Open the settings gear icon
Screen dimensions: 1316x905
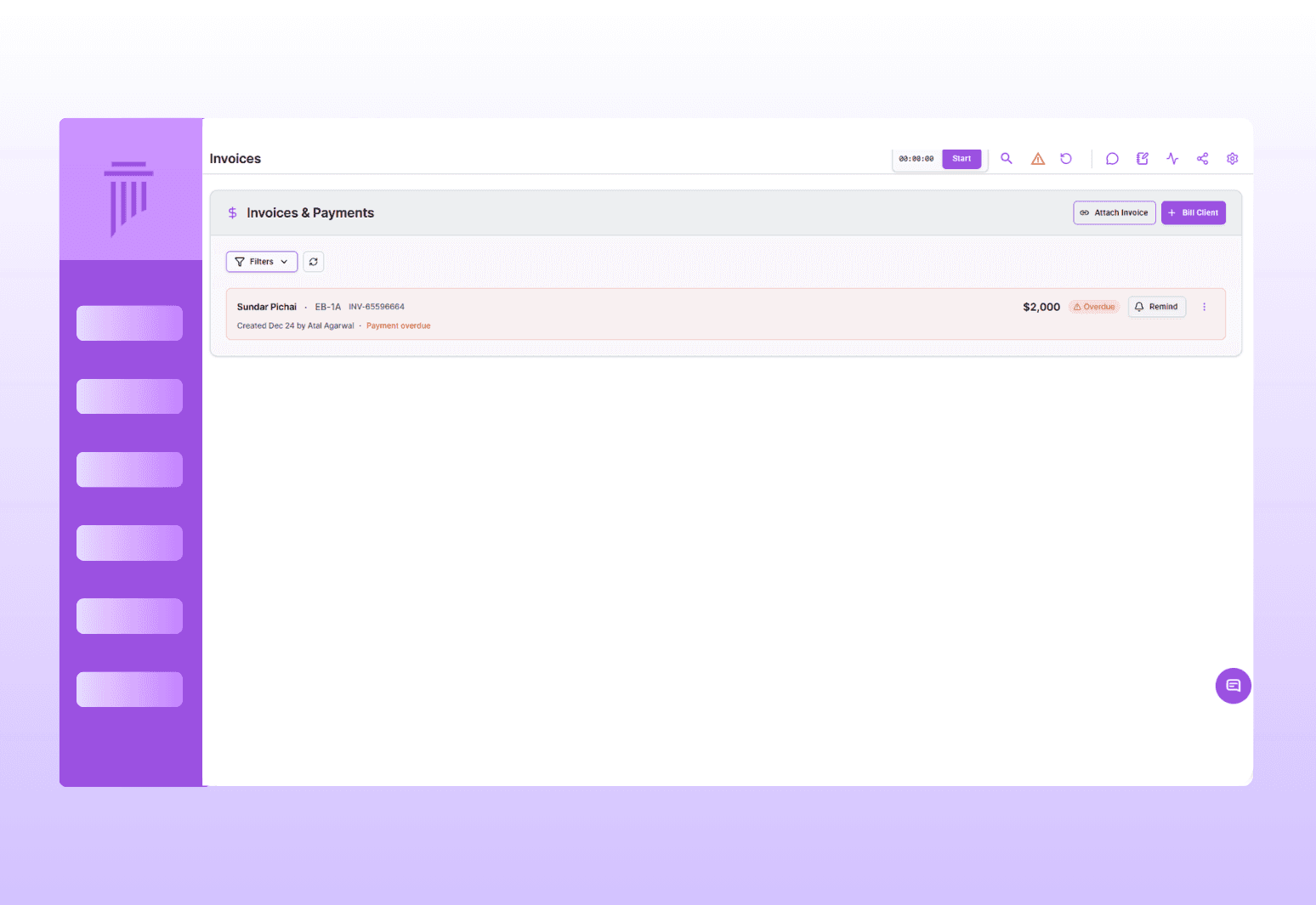[1233, 159]
